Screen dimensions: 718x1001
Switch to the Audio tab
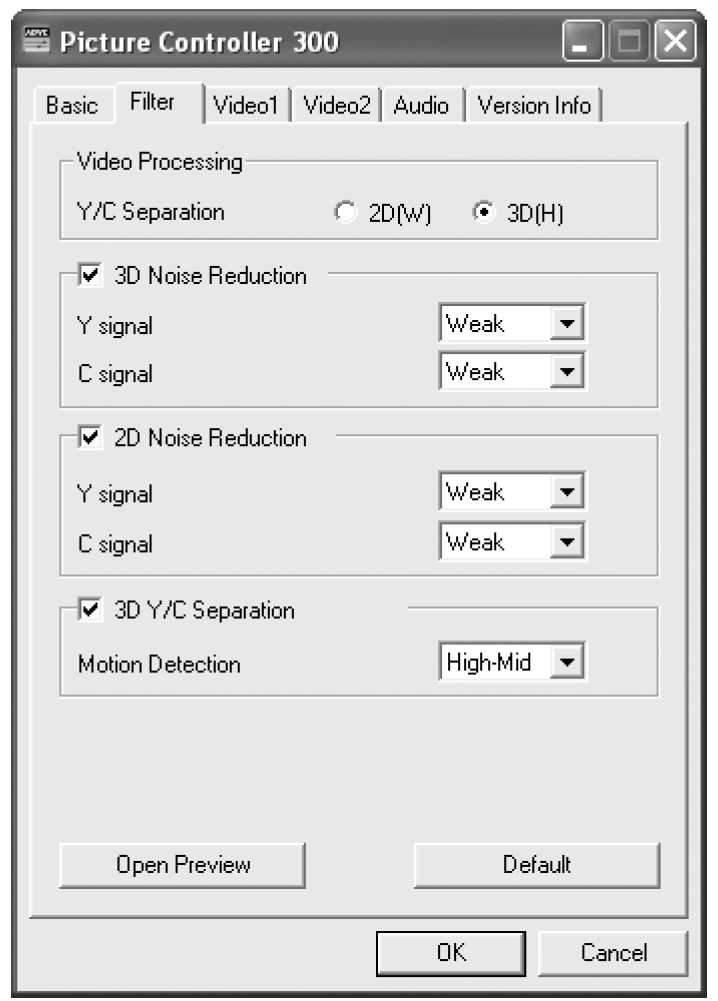click(x=421, y=105)
